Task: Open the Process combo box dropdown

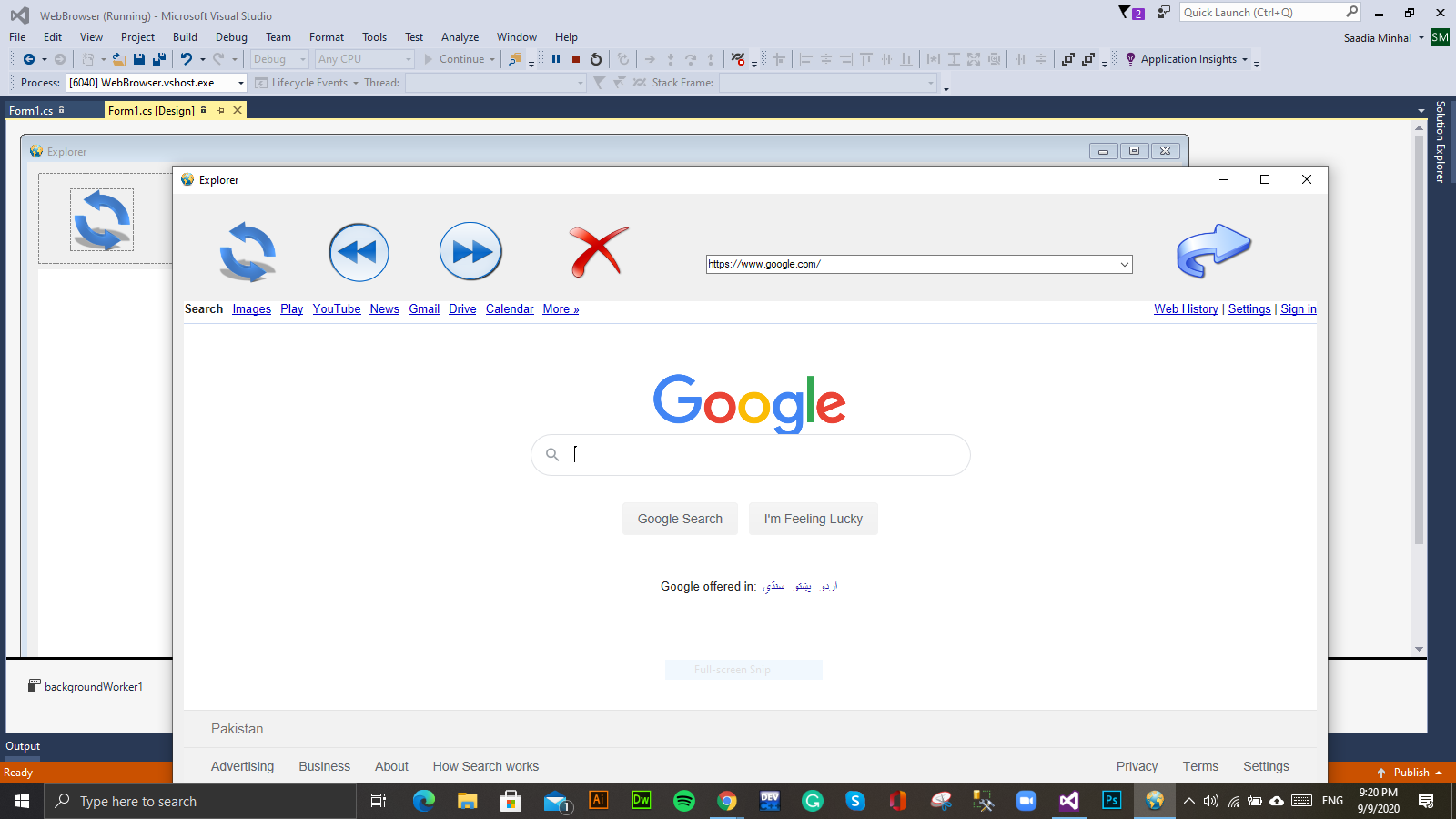Action: click(x=238, y=82)
